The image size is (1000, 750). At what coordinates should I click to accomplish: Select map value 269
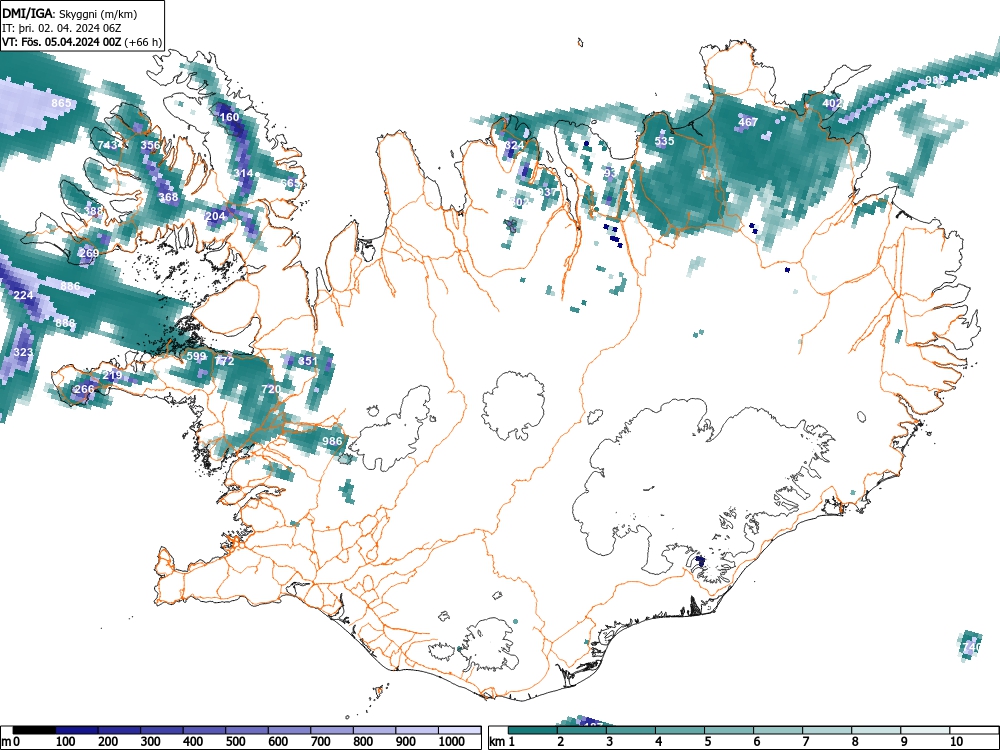click(x=89, y=253)
